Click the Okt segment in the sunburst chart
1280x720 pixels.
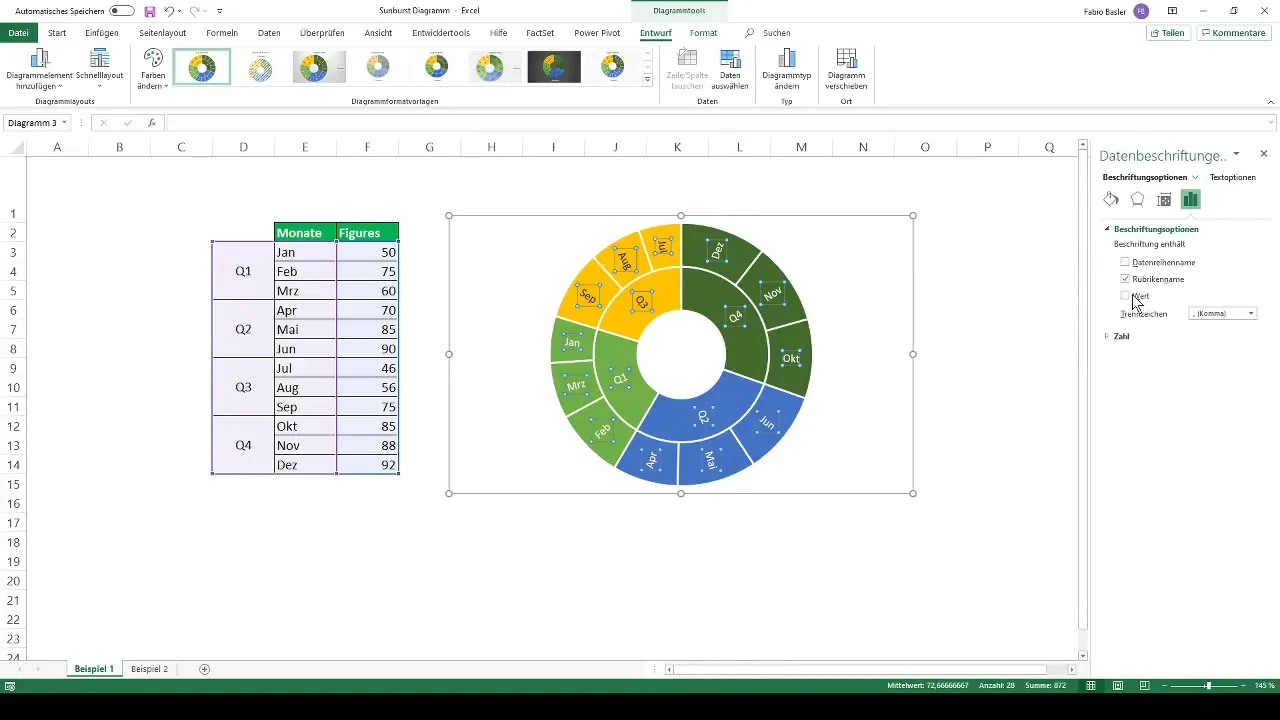pos(791,358)
